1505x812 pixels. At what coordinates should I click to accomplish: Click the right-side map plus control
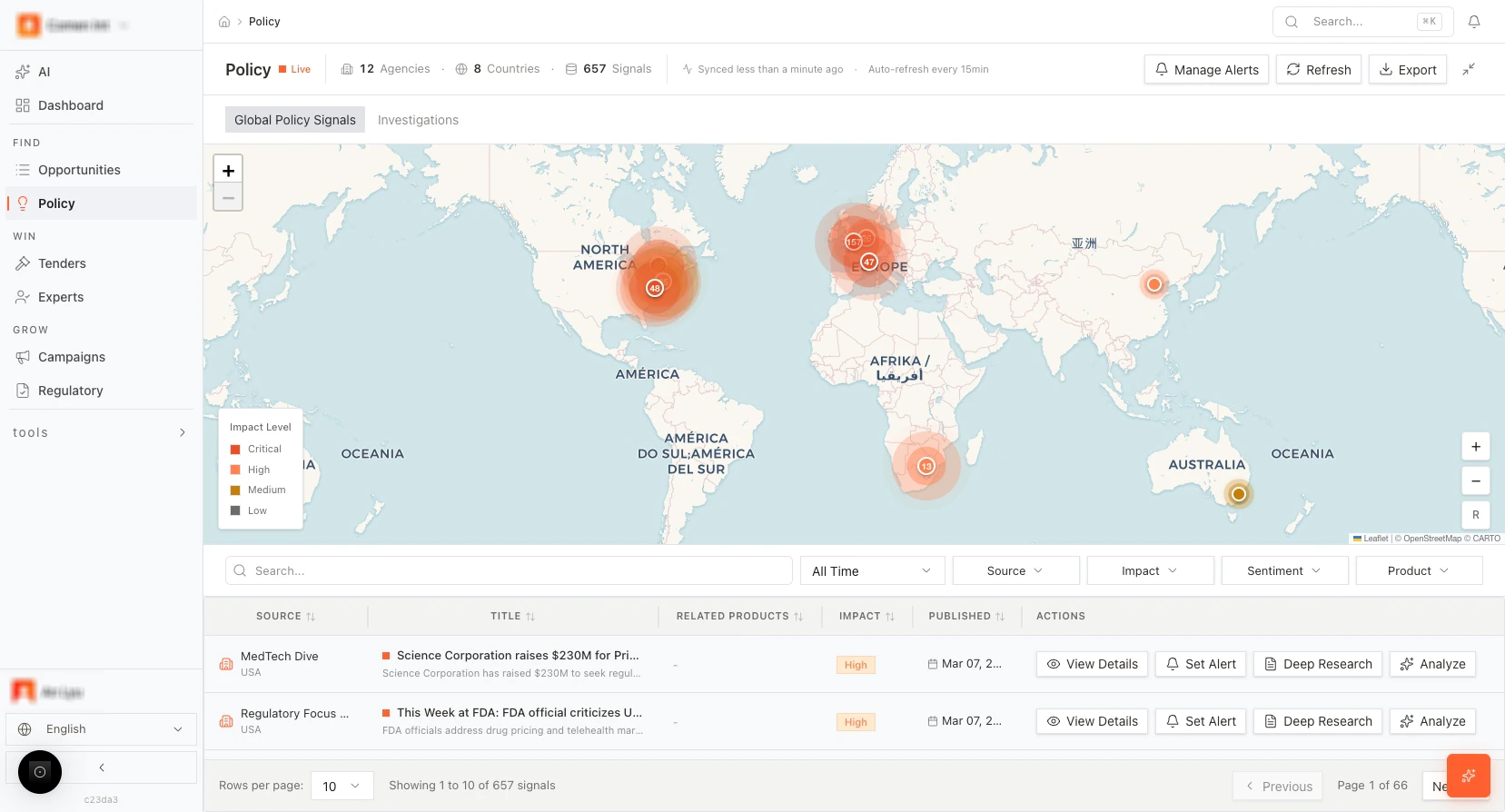(x=1476, y=447)
